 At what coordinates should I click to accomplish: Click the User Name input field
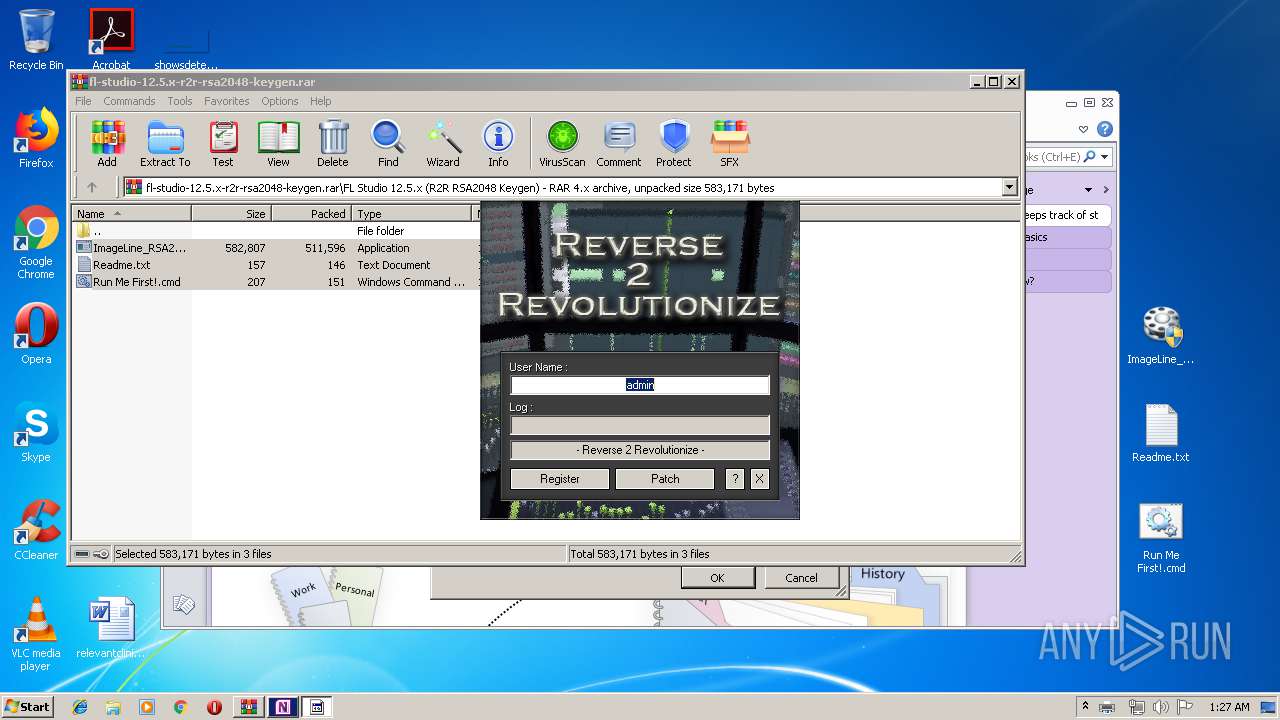click(x=640, y=385)
